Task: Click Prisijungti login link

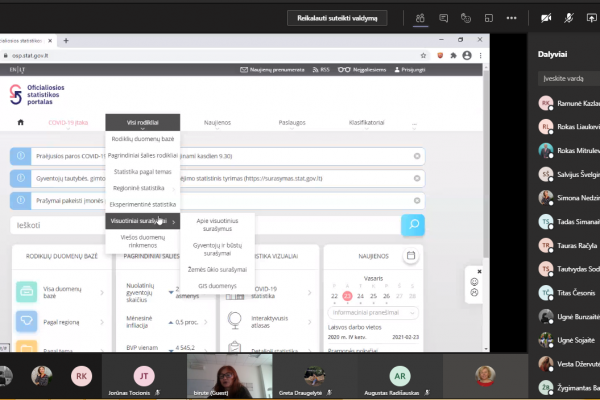Action: click(x=410, y=70)
